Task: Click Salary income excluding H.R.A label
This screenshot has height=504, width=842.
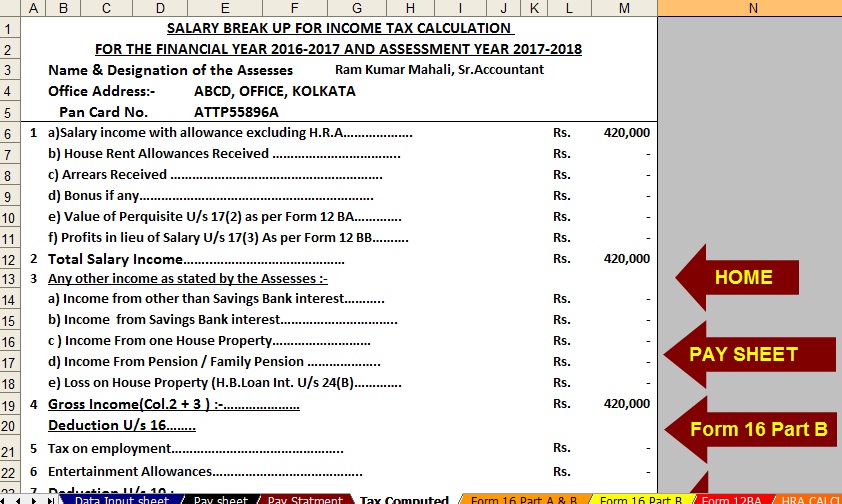Action: pos(230,133)
